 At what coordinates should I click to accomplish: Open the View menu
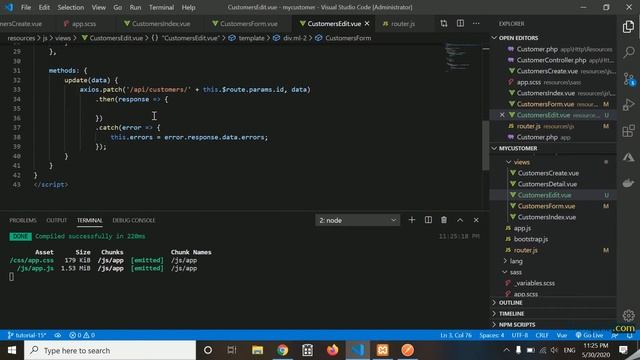click(98, 7)
